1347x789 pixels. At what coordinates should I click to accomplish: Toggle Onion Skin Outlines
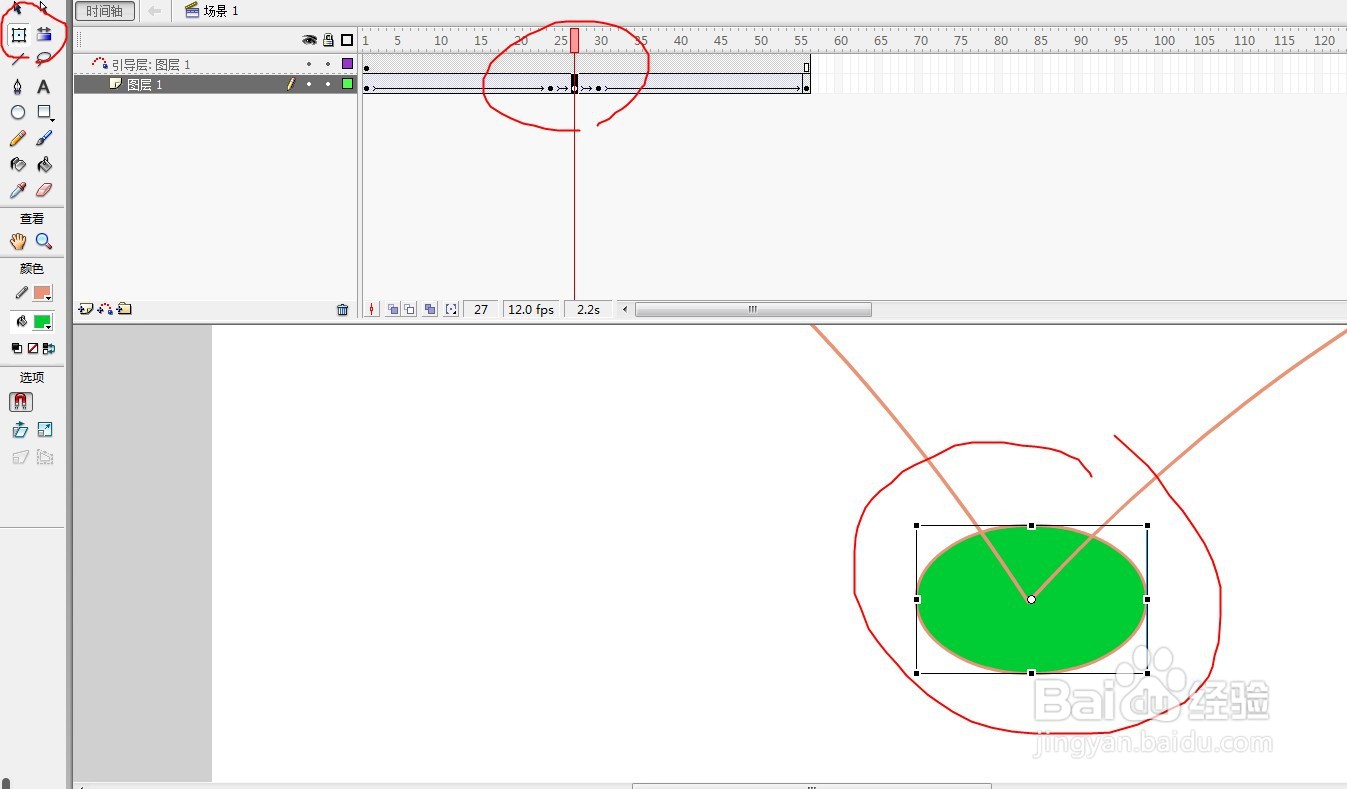coord(410,309)
